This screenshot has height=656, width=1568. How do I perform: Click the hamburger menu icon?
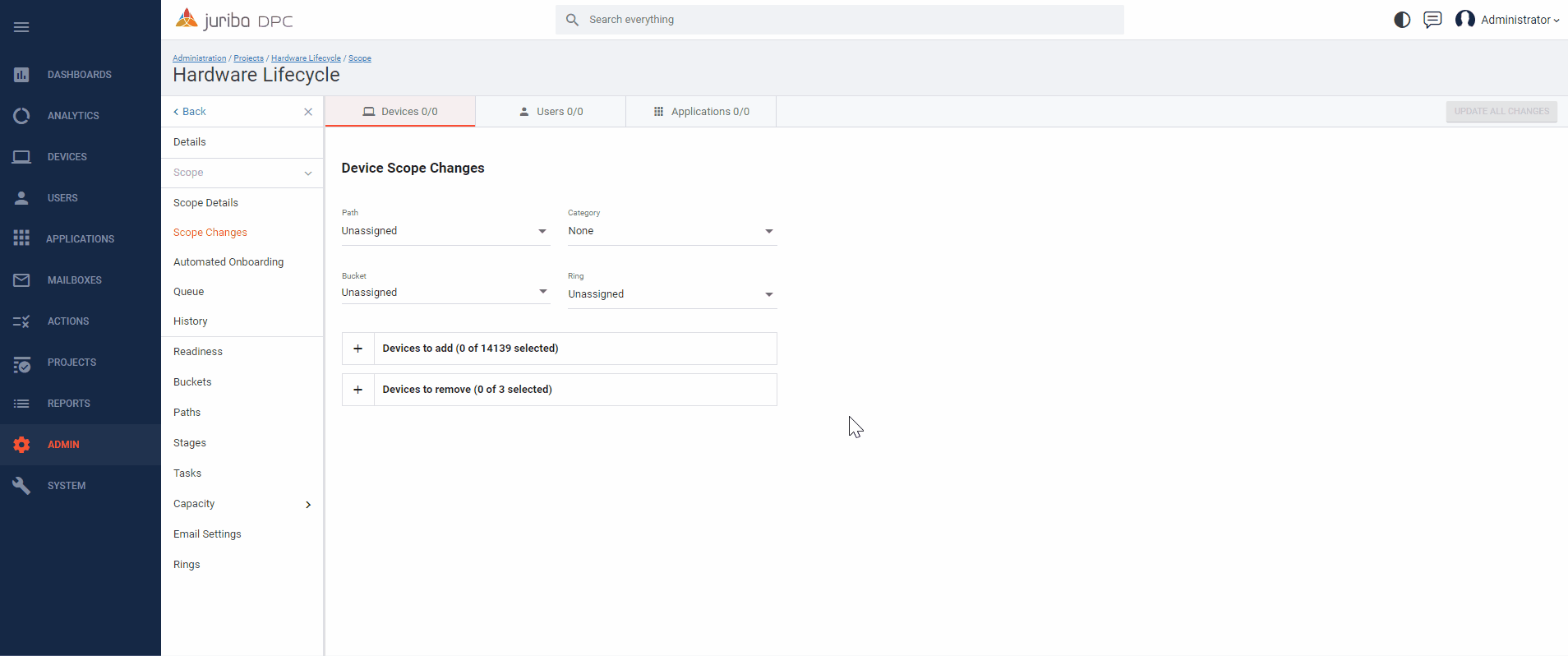pyautogui.click(x=21, y=27)
